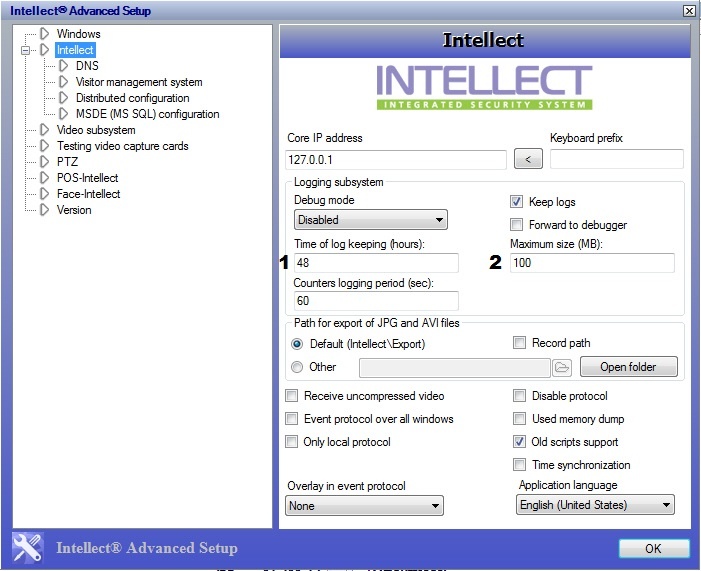Select Testing video capture cards
The height and width of the screenshot is (571, 701).
point(122,146)
